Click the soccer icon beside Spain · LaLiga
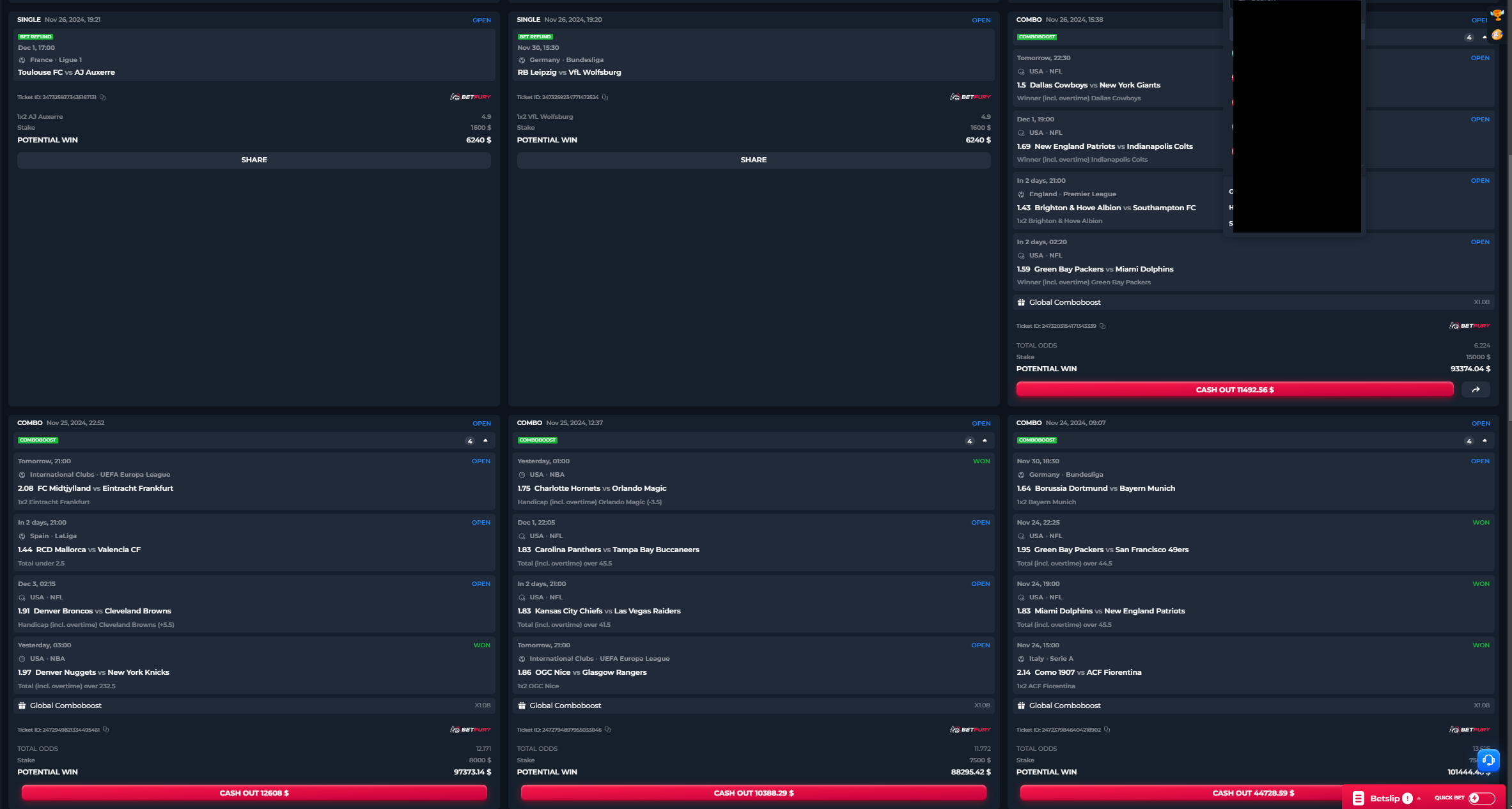This screenshot has width=1512, height=809. pos(22,536)
